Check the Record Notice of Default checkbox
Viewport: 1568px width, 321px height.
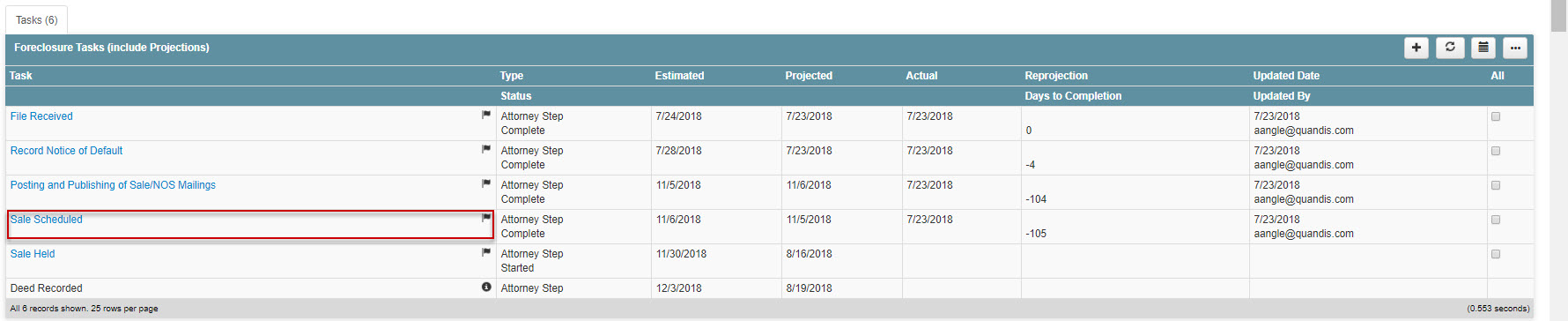[1496, 151]
